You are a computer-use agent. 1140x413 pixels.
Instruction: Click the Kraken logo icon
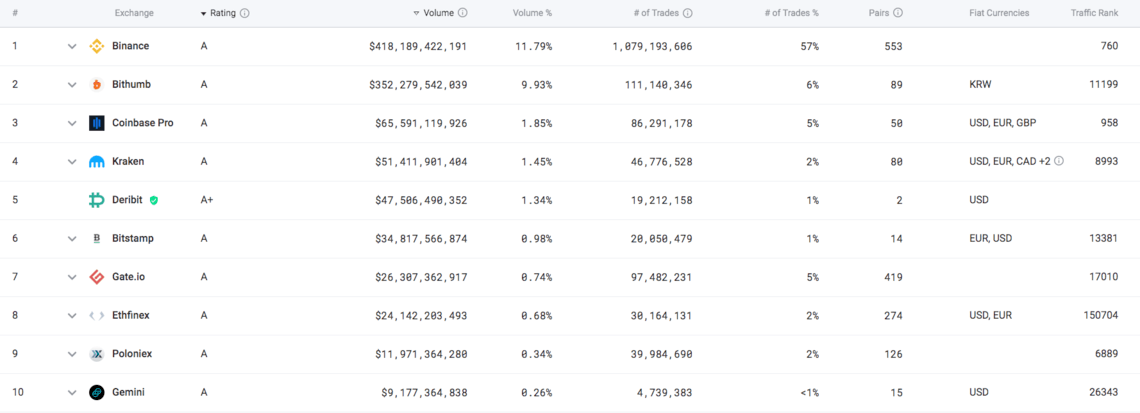[x=97, y=161]
